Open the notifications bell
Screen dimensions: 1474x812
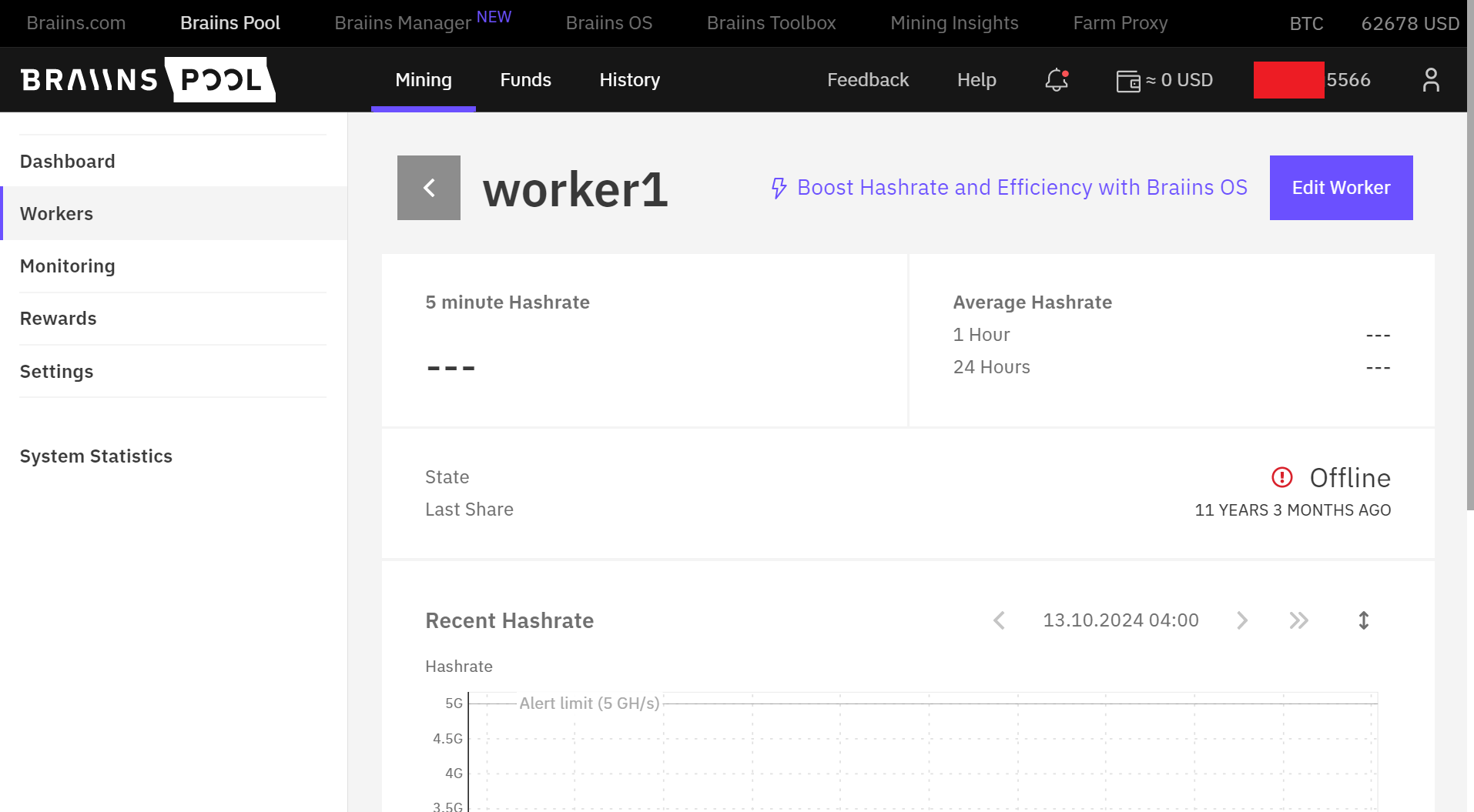click(x=1056, y=80)
